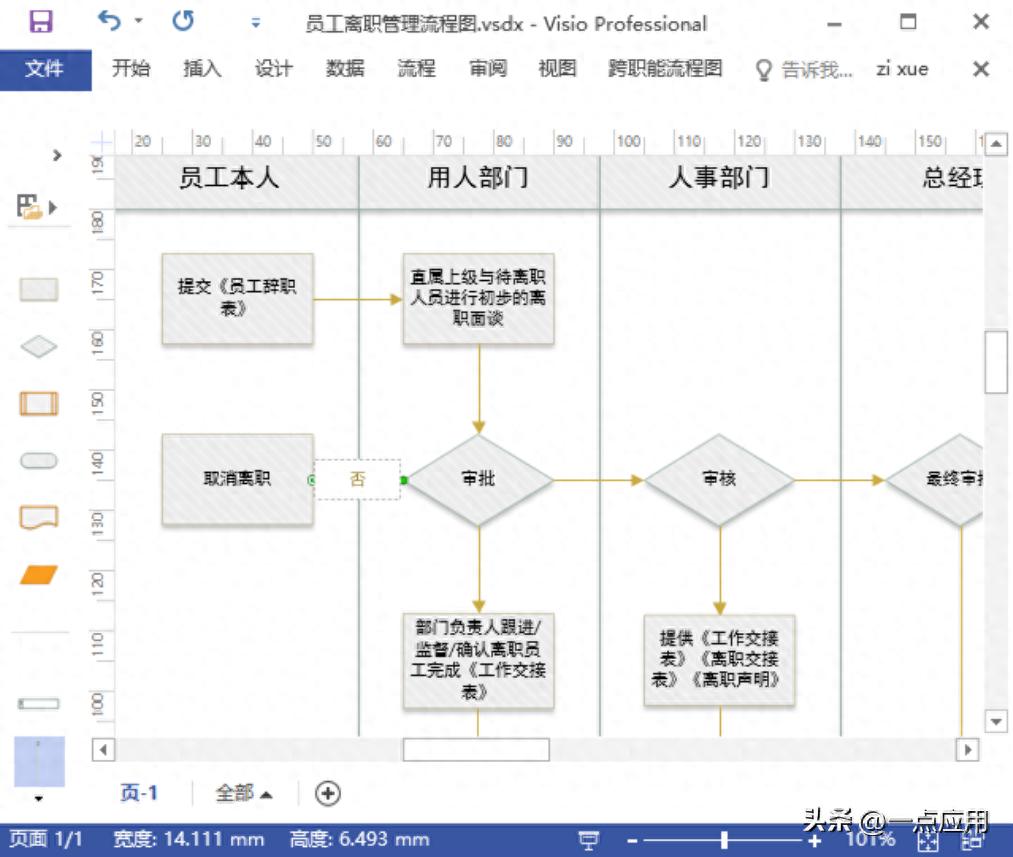Click the horizontal scrollbar of the drawing canvas
1013x857 pixels.
coord(478,746)
